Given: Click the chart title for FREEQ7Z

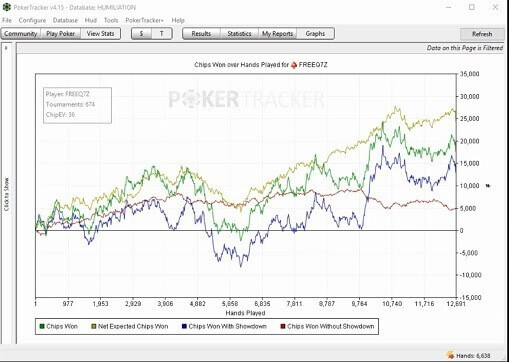Looking at the screenshot, I should pos(261,65).
